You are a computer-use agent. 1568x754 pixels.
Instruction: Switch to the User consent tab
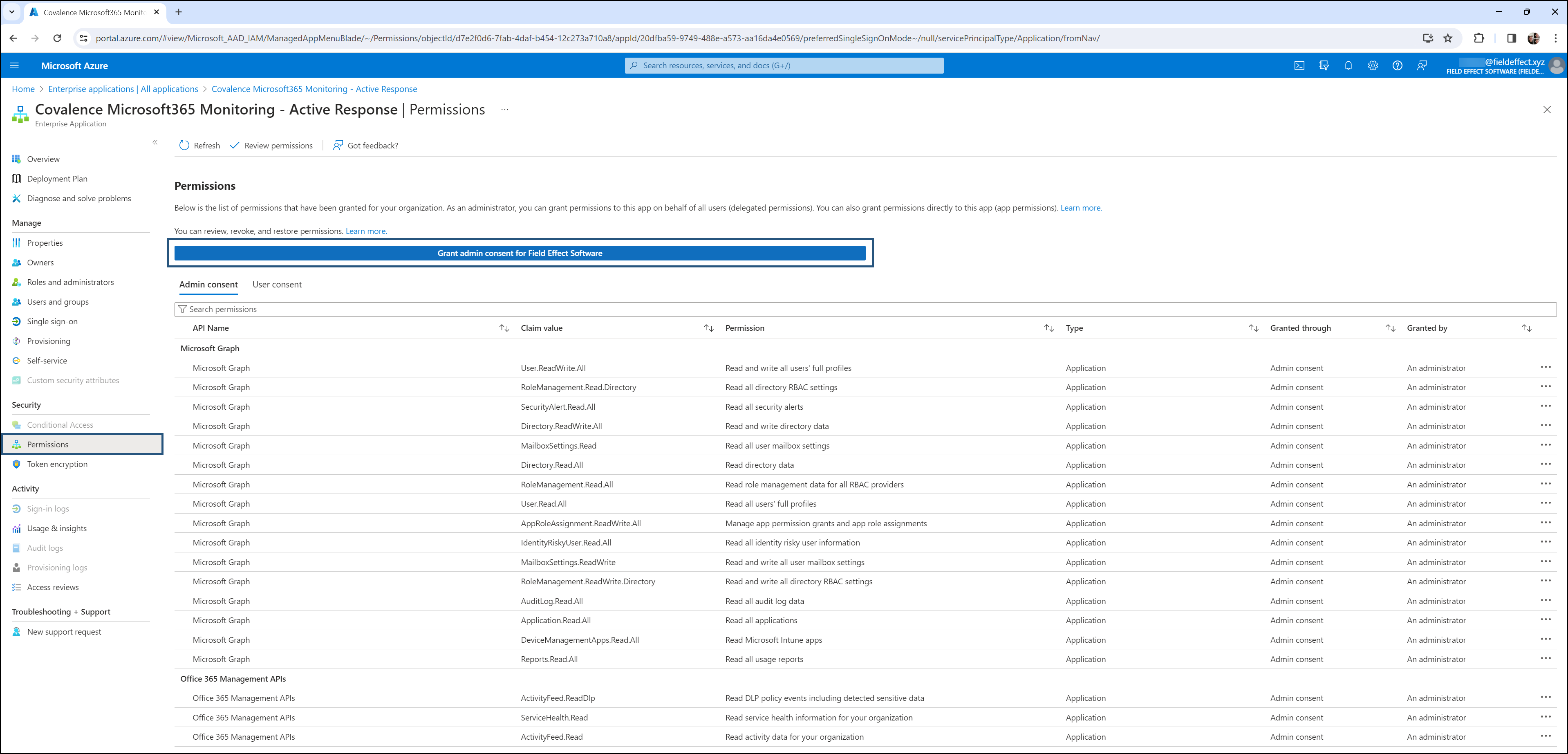click(277, 285)
